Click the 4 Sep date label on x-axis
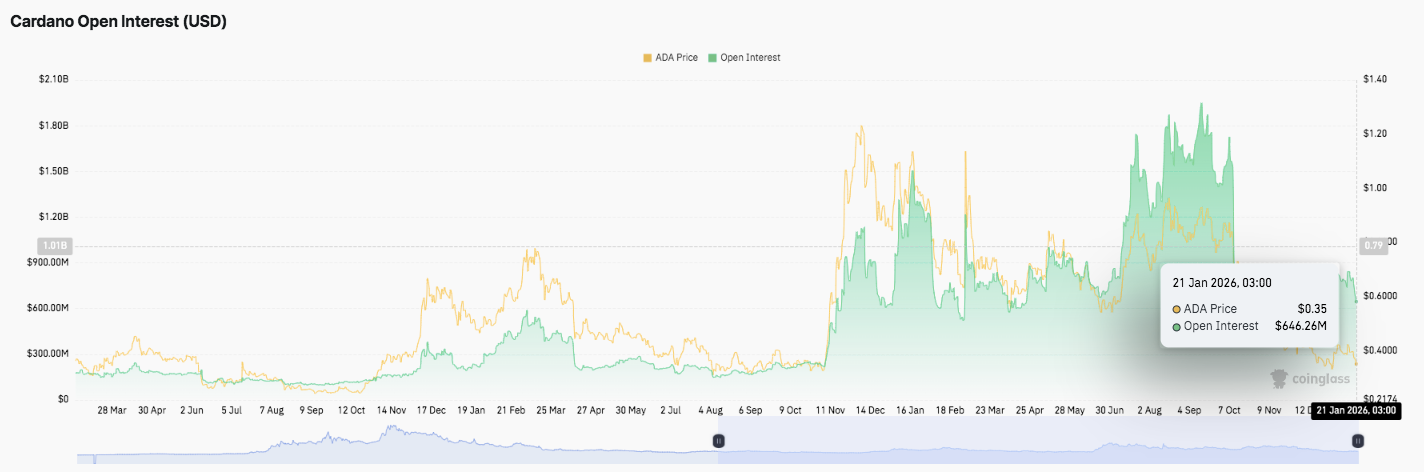This screenshot has height=472, width=1424. click(1189, 410)
